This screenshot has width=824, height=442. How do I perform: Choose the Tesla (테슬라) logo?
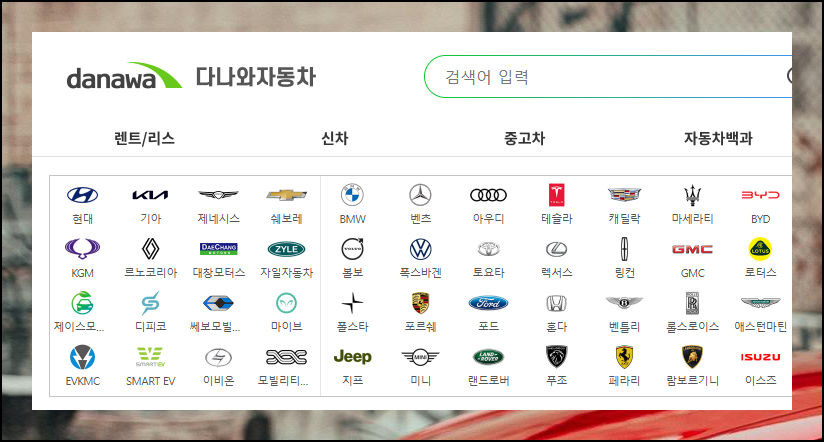click(x=557, y=195)
